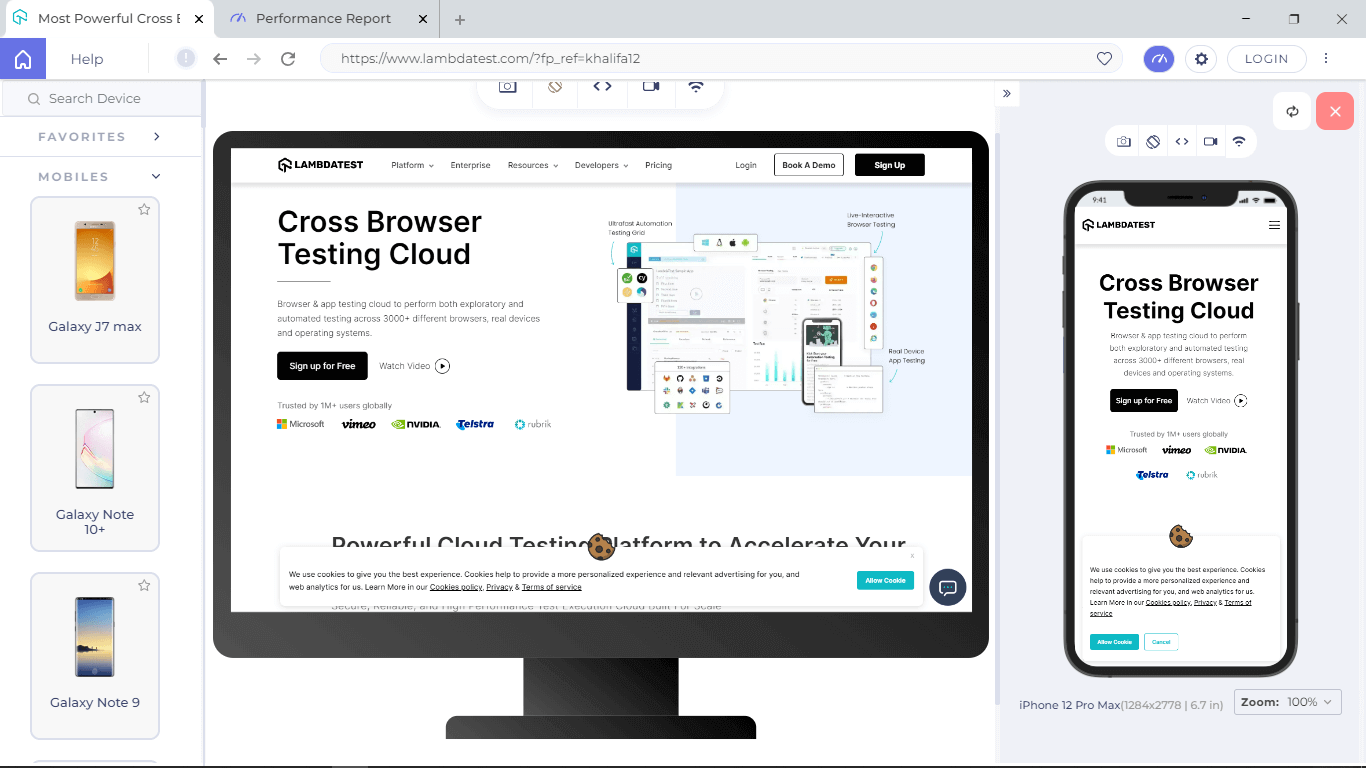This screenshot has height=768, width=1366.
Task: Collapse the MOBILES section
Action: pos(100,176)
